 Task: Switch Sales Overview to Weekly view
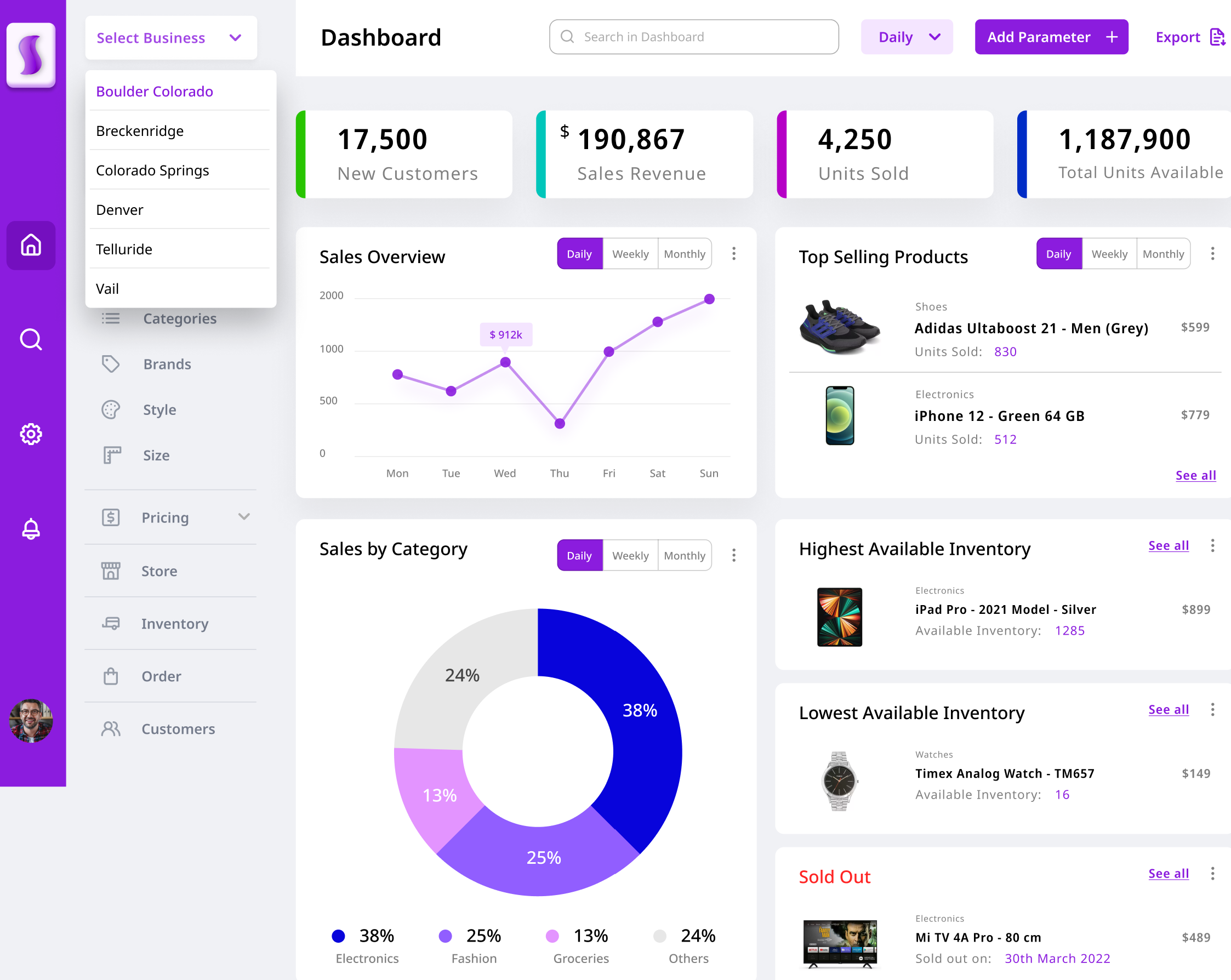[x=630, y=254]
